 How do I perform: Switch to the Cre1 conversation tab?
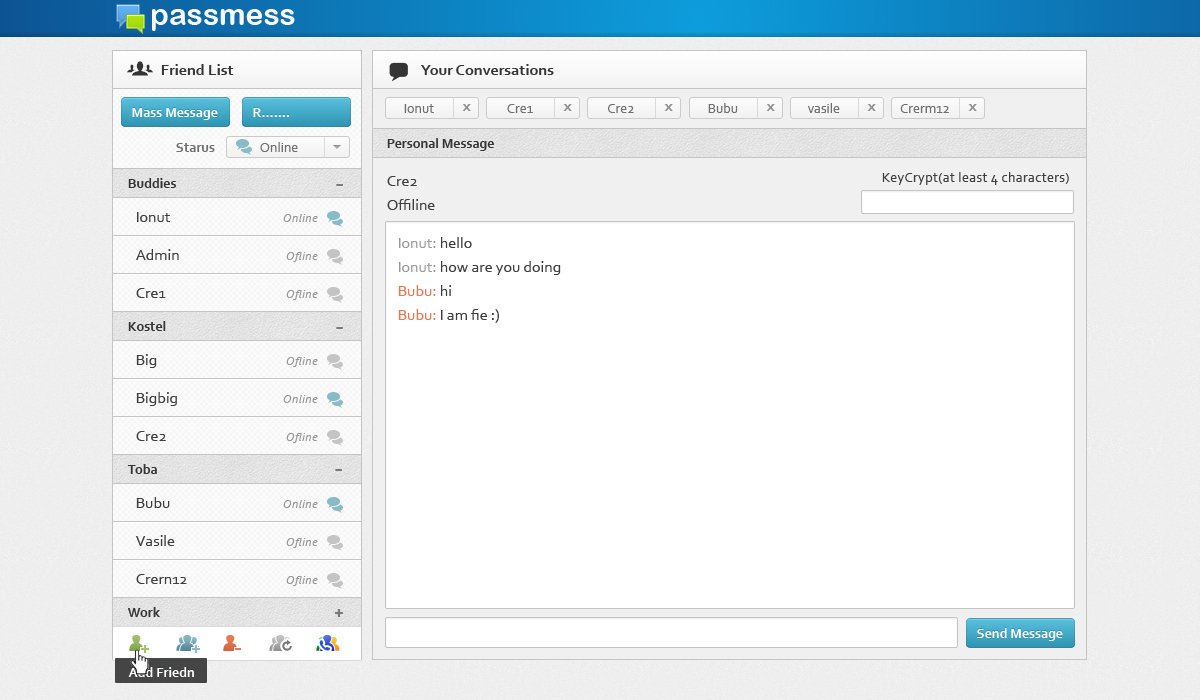(x=520, y=108)
